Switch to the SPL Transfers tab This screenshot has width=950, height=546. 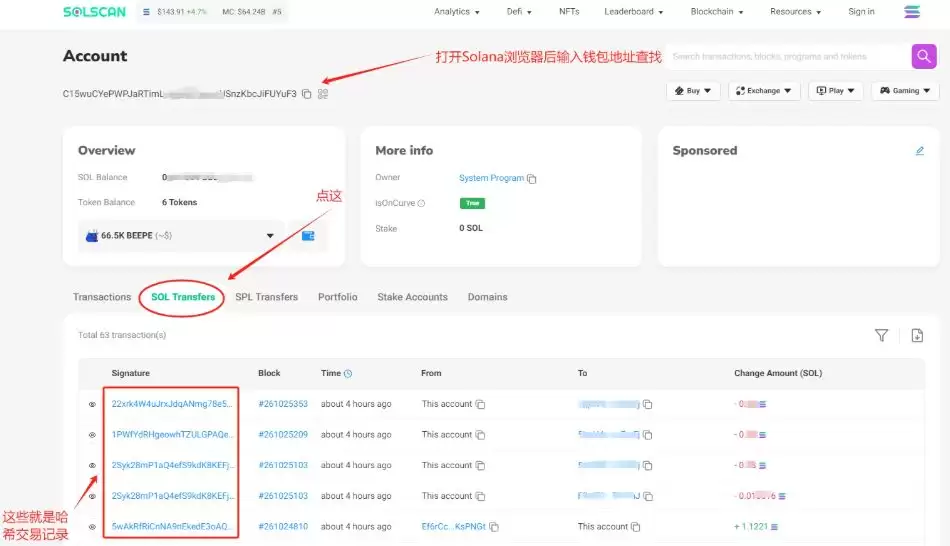266,297
